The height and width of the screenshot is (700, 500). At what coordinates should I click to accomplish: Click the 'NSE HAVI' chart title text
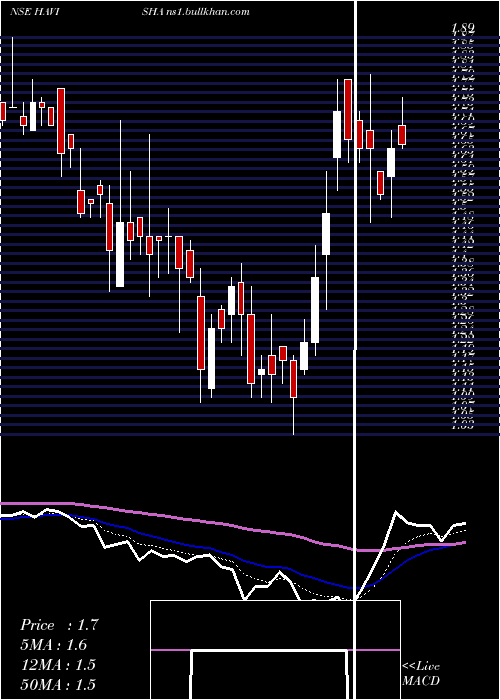[35, 12]
